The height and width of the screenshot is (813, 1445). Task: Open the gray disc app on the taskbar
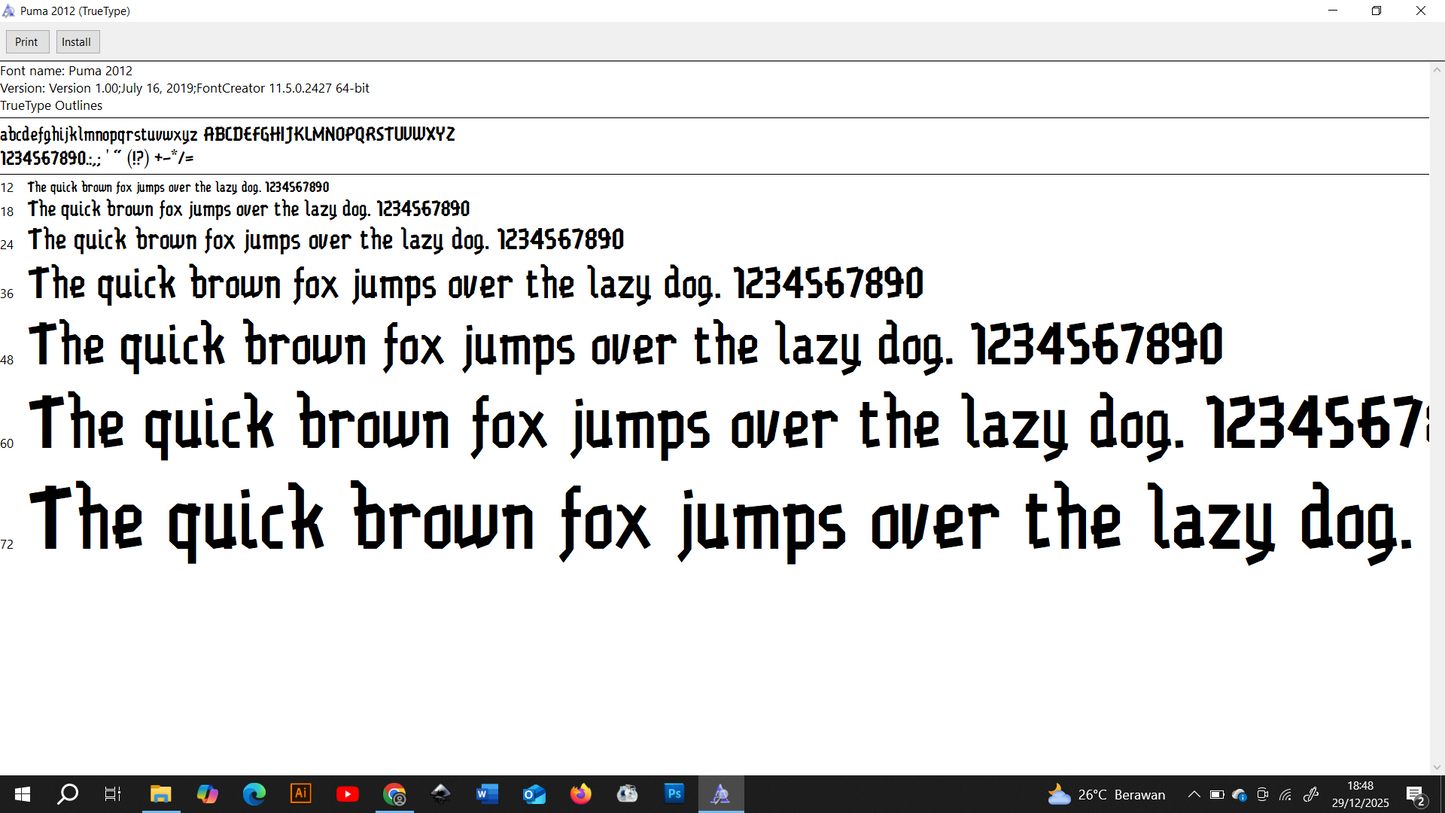click(627, 795)
